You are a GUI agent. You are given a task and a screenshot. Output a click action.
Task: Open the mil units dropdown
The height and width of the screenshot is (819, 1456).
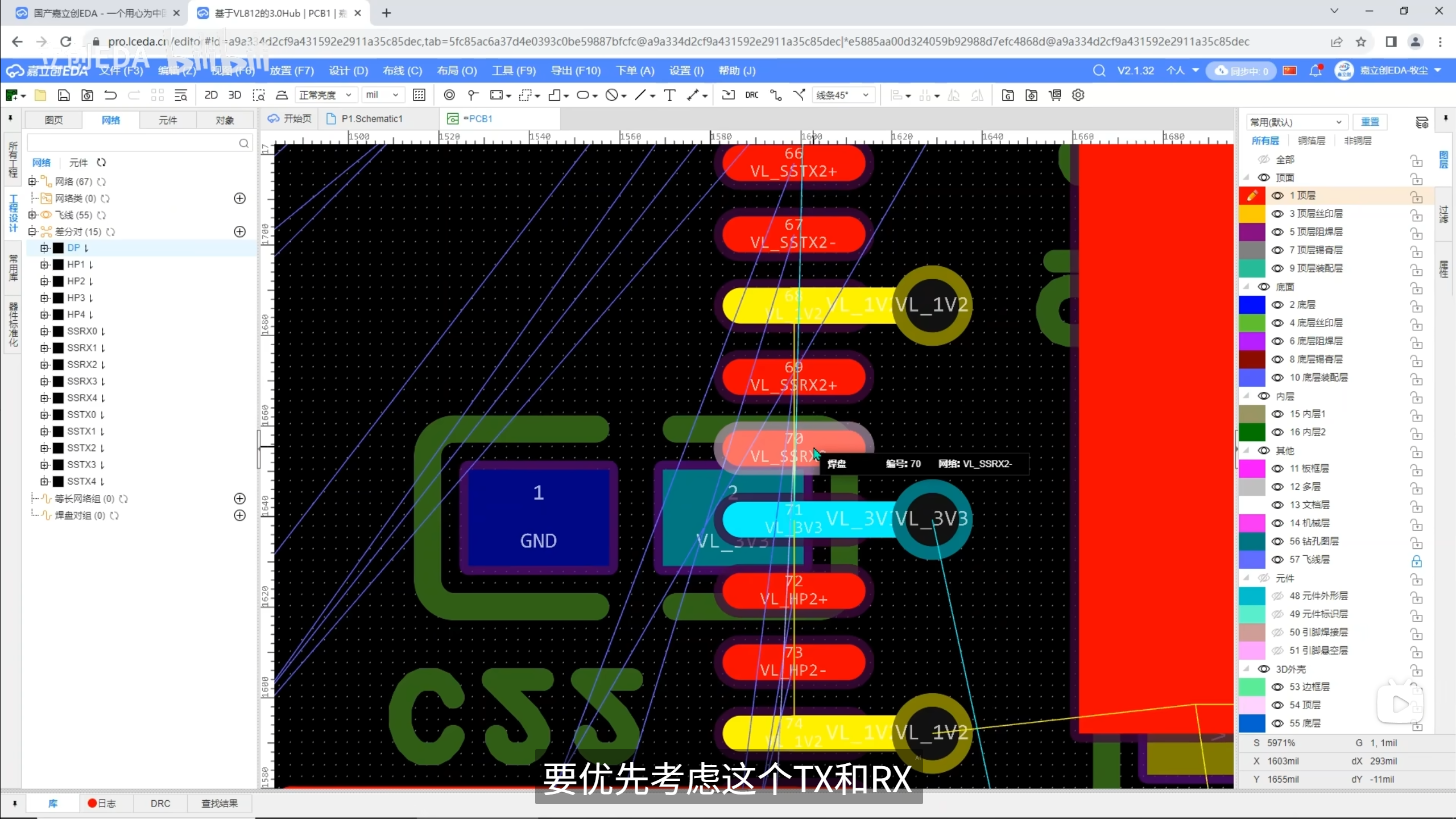coord(382,95)
